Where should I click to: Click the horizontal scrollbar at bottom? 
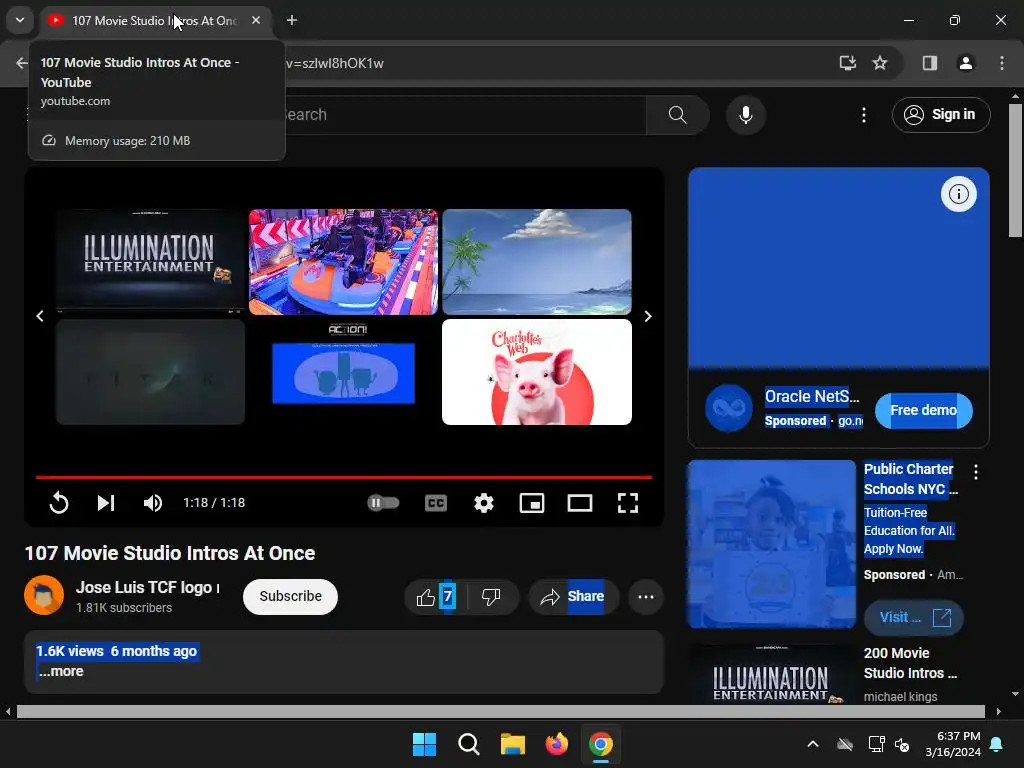[501, 711]
